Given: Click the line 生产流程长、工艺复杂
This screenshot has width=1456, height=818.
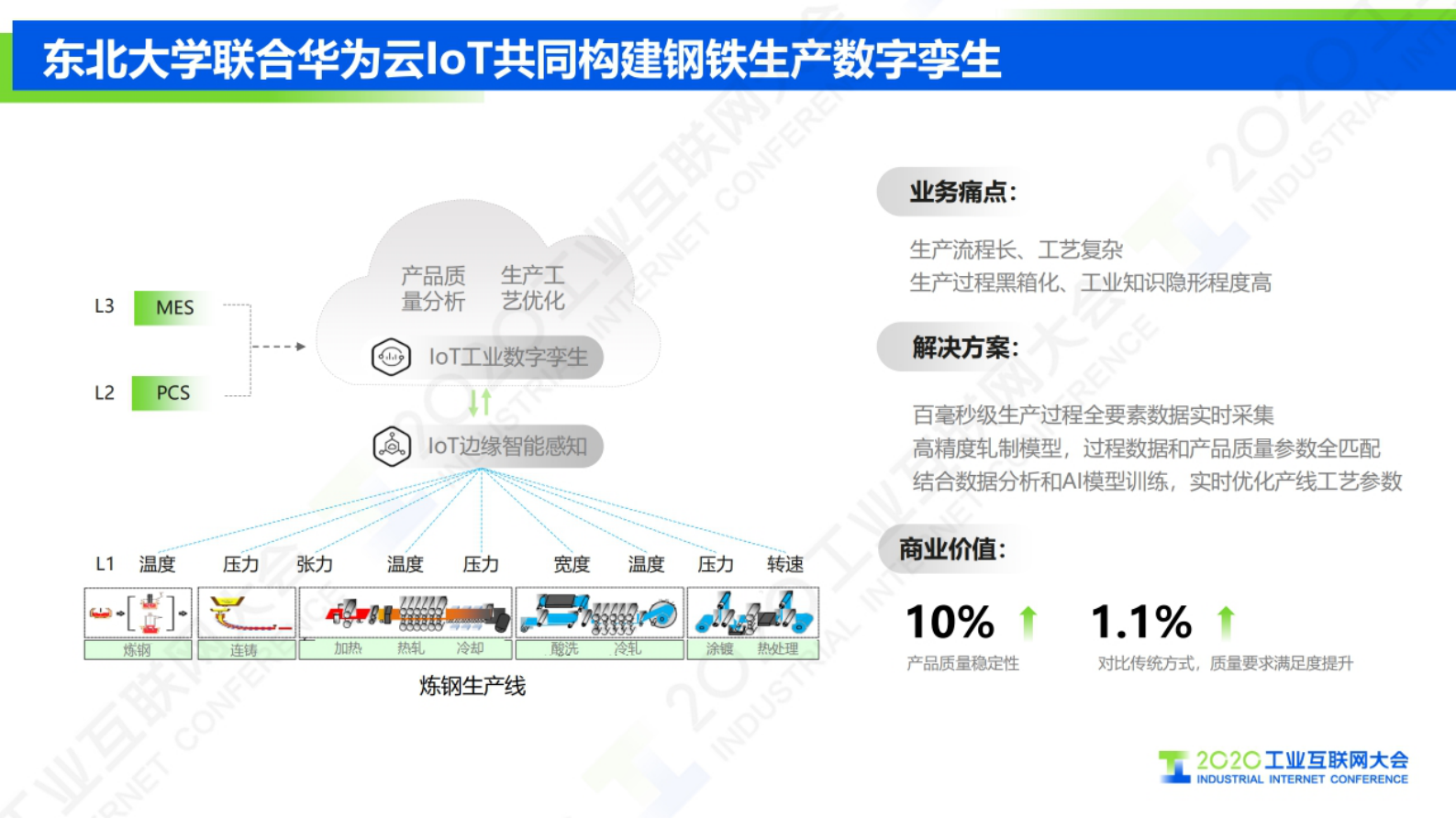Looking at the screenshot, I should point(1017,249).
